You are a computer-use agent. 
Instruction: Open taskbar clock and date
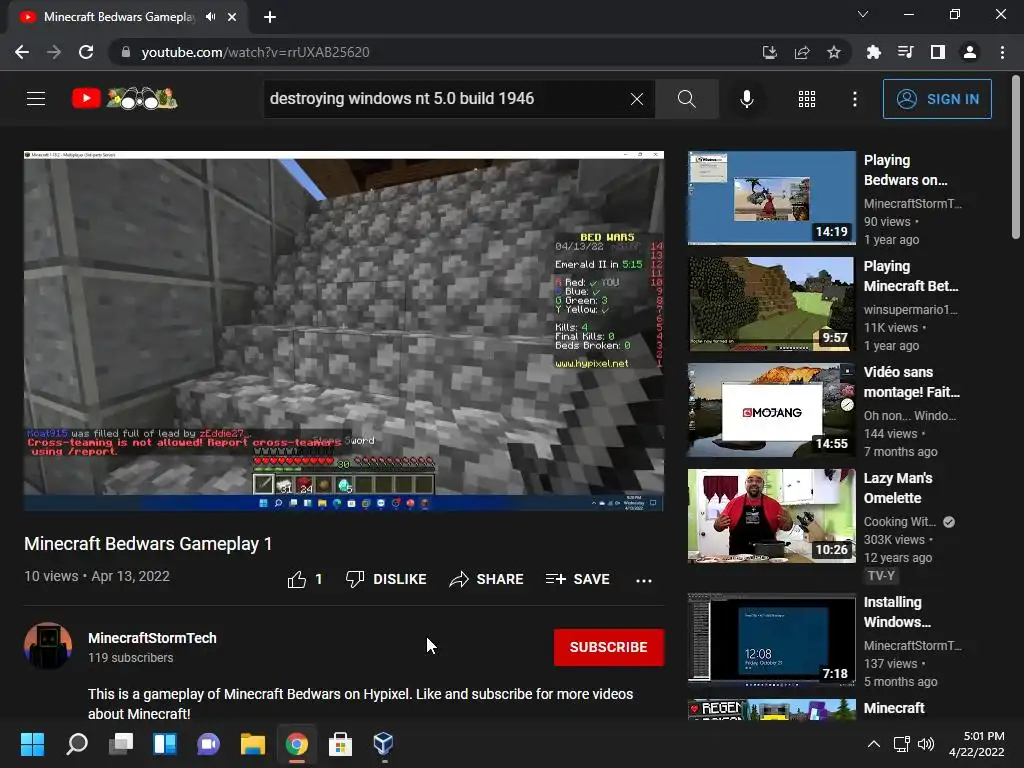click(x=976, y=744)
